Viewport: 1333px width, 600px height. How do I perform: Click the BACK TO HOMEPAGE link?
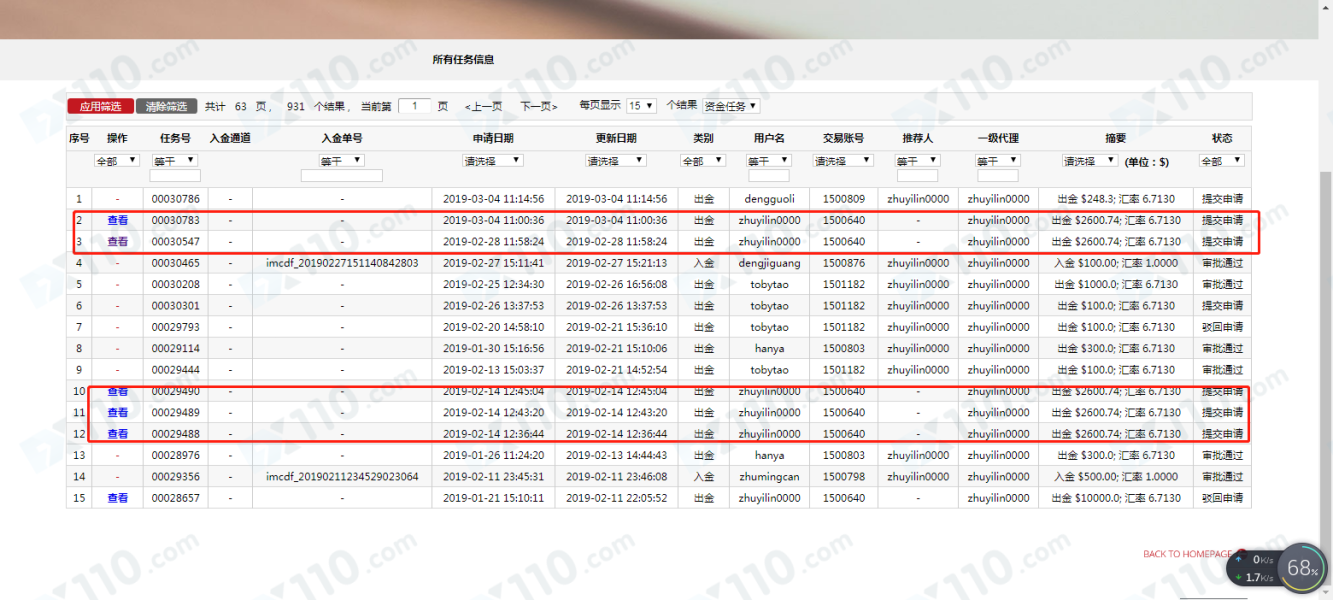(x=1187, y=554)
